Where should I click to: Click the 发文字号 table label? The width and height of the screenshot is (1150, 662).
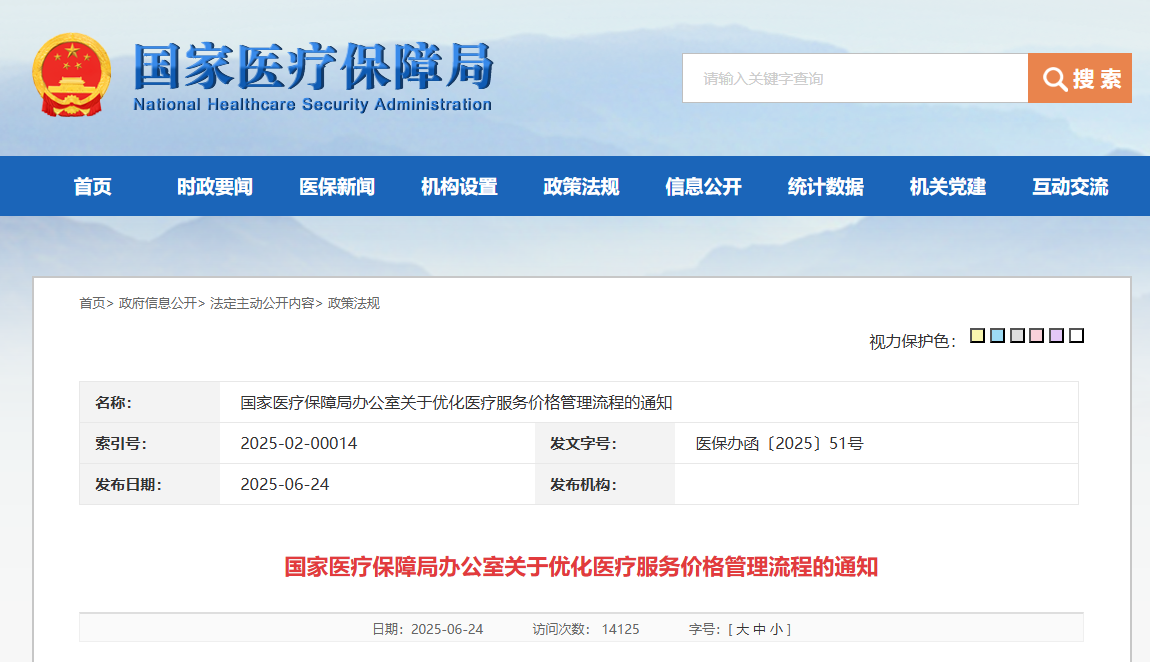tap(583, 444)
